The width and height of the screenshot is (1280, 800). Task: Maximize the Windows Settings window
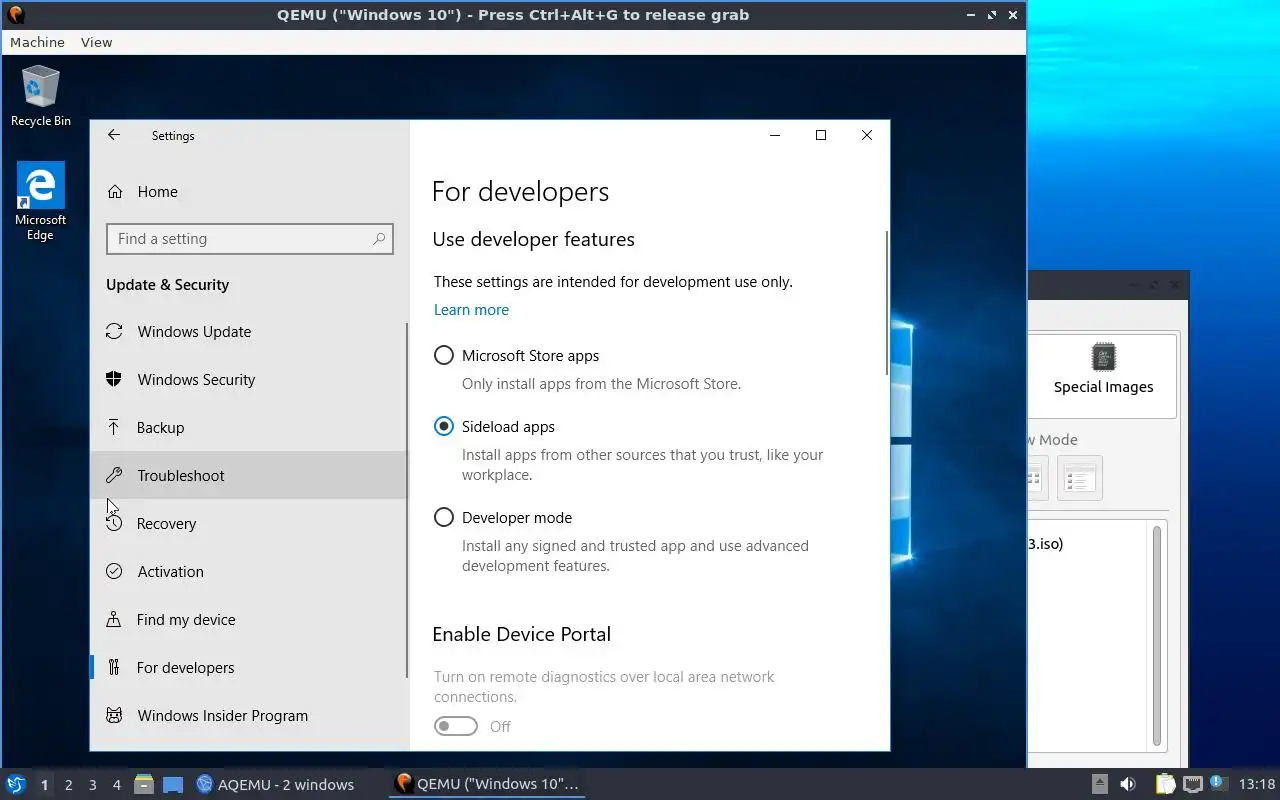tap(821, 135)
